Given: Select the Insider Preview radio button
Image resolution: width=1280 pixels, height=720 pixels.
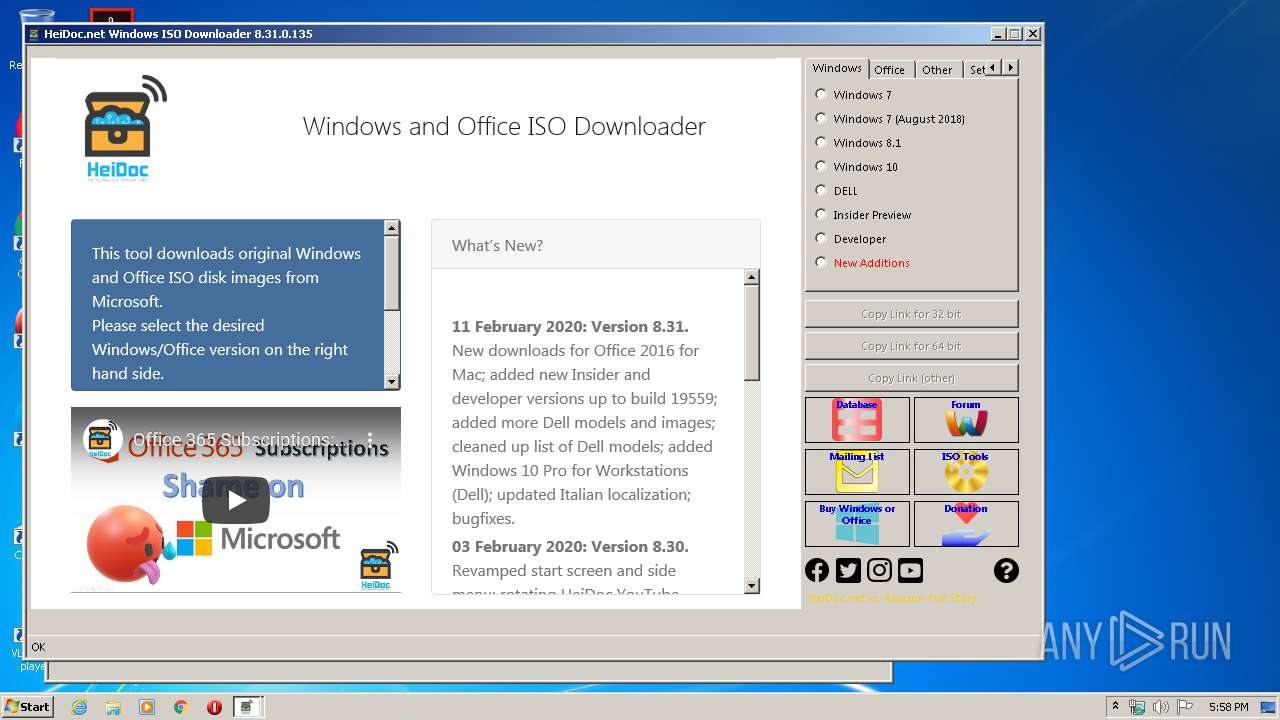Looking at the screenshot, I should pyautogui.click(x=821, y=214).
